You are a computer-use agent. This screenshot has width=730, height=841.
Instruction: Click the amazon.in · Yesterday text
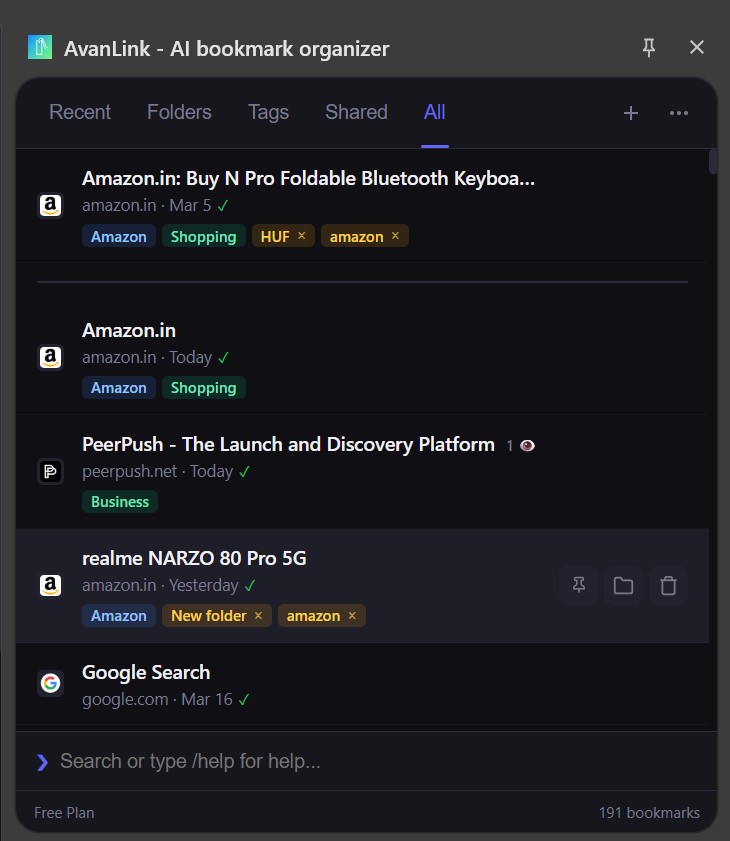(x=160, y=585)
